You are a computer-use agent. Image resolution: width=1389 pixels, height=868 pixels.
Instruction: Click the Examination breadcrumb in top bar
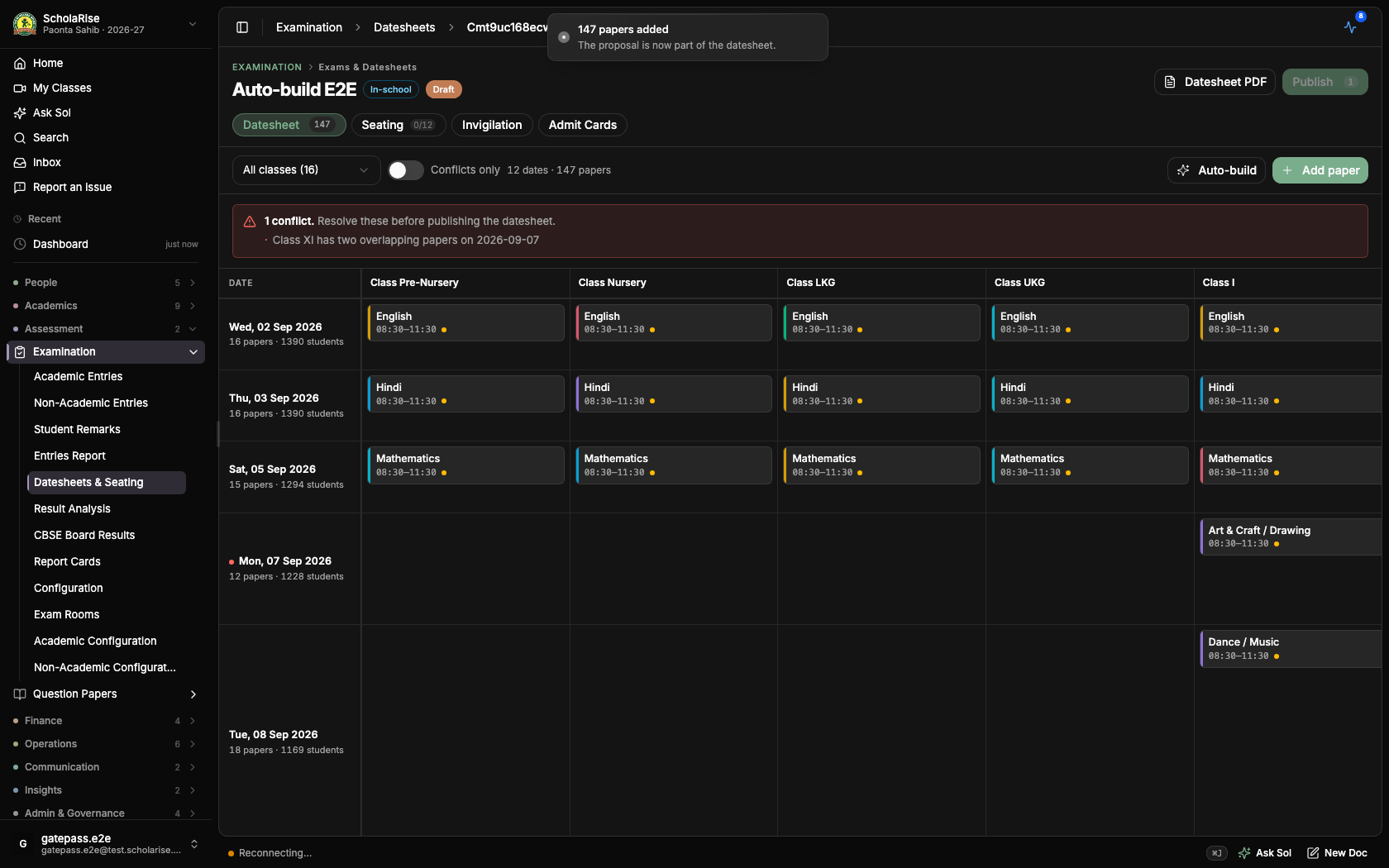click(x=309, y=27)
